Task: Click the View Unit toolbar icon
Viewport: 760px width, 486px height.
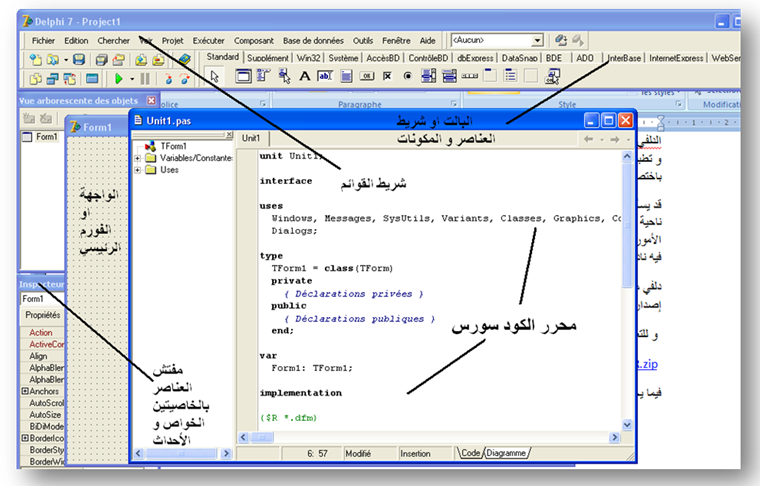Action: point(35,78)
